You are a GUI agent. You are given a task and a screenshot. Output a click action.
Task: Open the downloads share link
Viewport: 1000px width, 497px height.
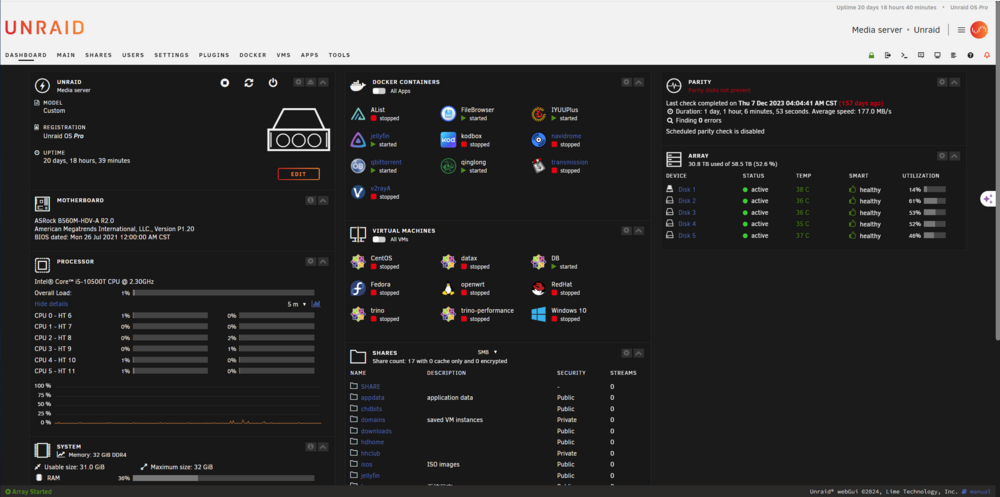pyautogui.click(x=376, y=431)
